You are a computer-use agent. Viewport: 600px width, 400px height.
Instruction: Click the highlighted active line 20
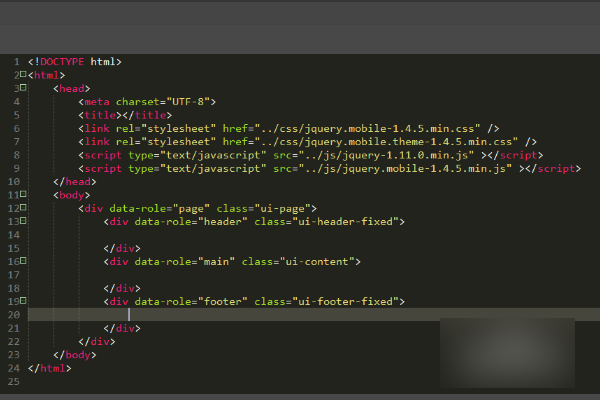(314, 315)
